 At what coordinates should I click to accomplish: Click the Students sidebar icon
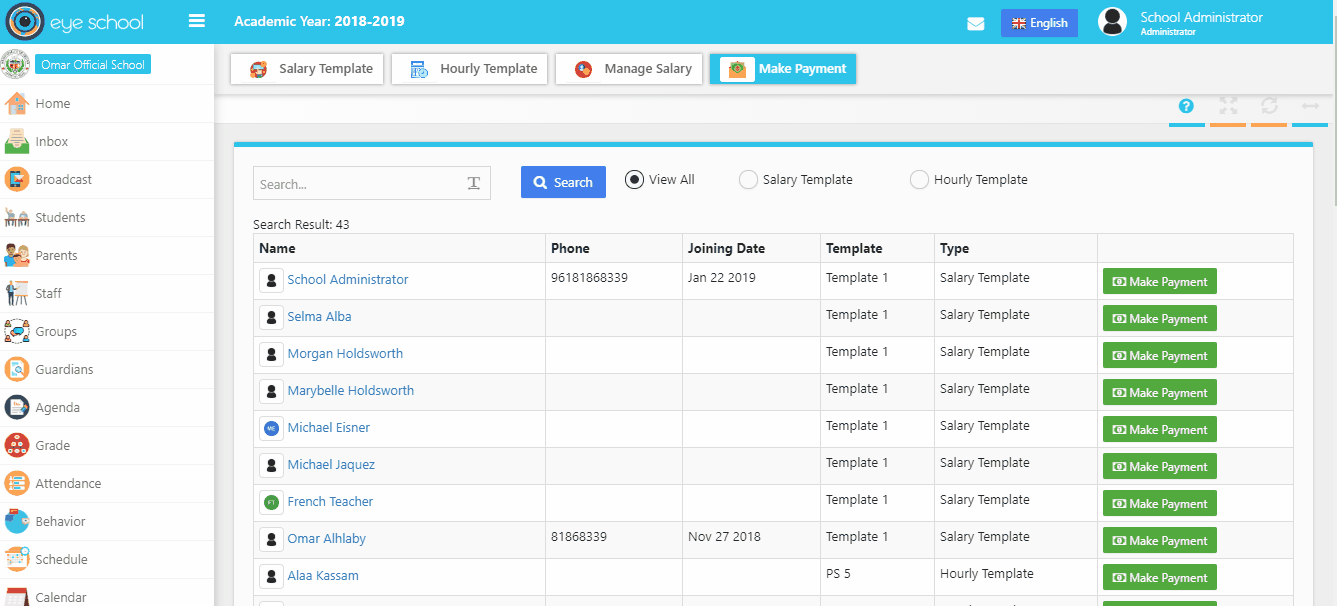pos(16,217)
